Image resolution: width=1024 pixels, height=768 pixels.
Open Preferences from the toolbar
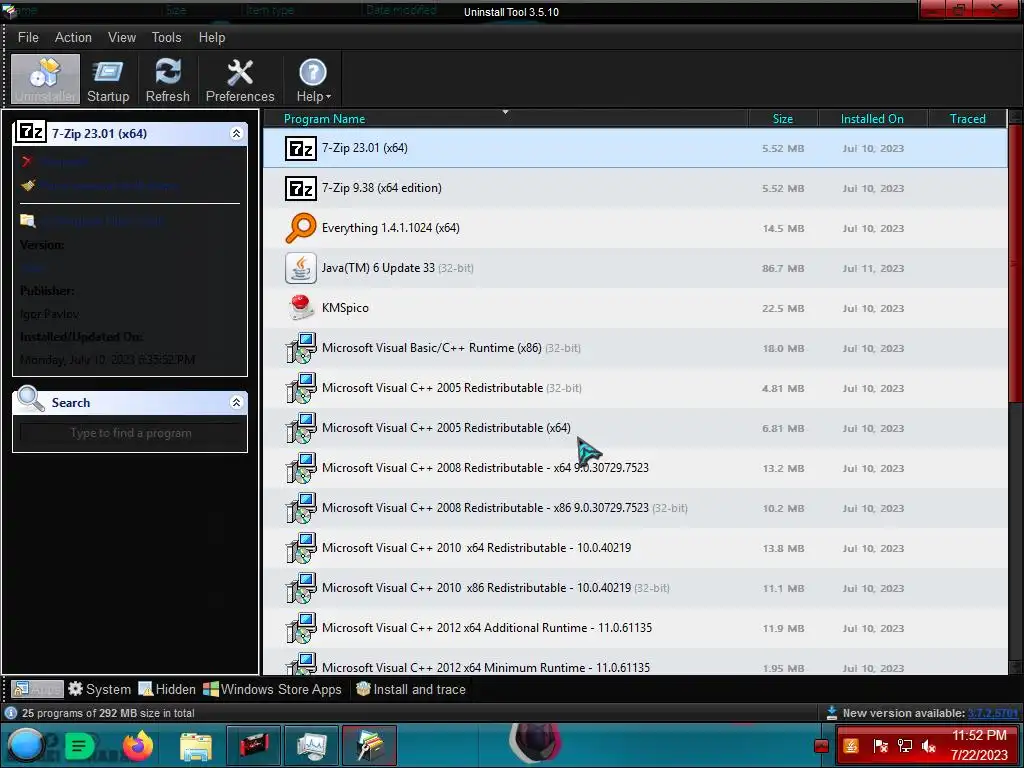click(x=240, y=80)
